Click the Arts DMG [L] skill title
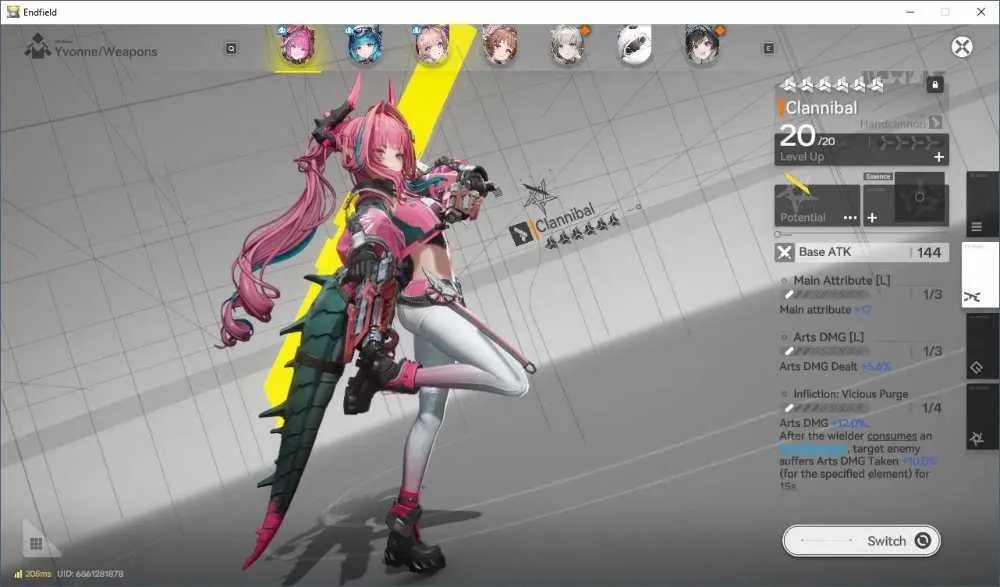 click(828, 337)
